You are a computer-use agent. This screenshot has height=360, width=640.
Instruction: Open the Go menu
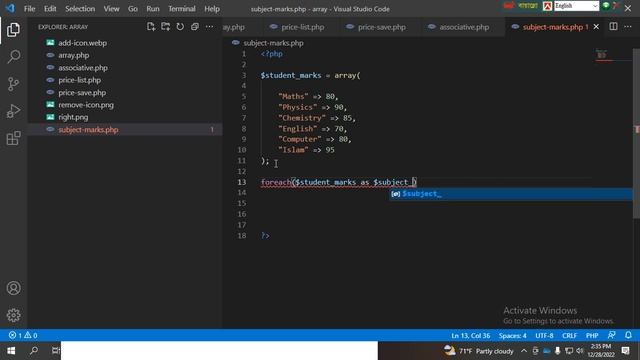pyautogui.click(x=133, y=9)
